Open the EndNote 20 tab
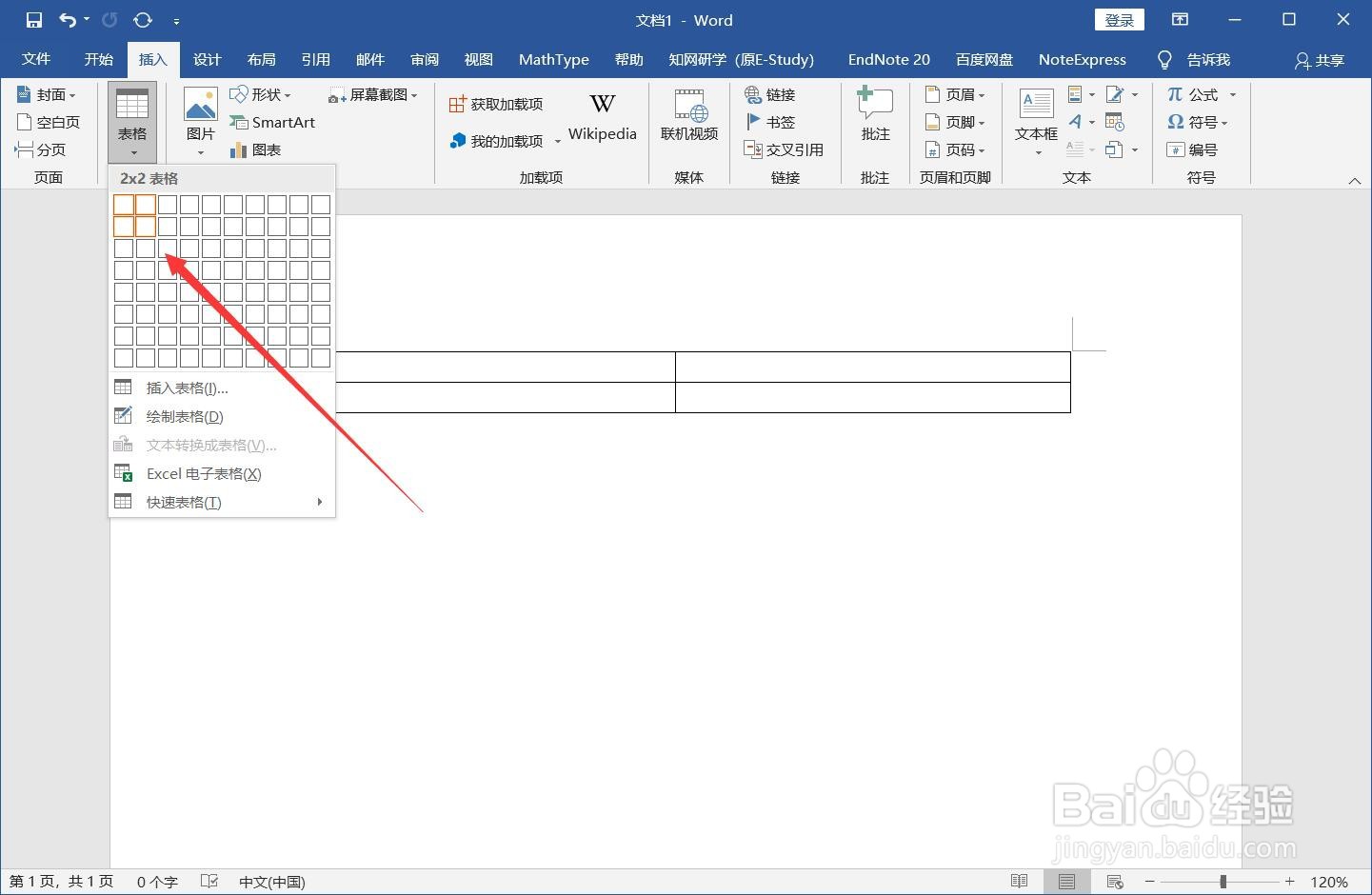This screenshot has width=1372, height=895. [x=889, y=59]
